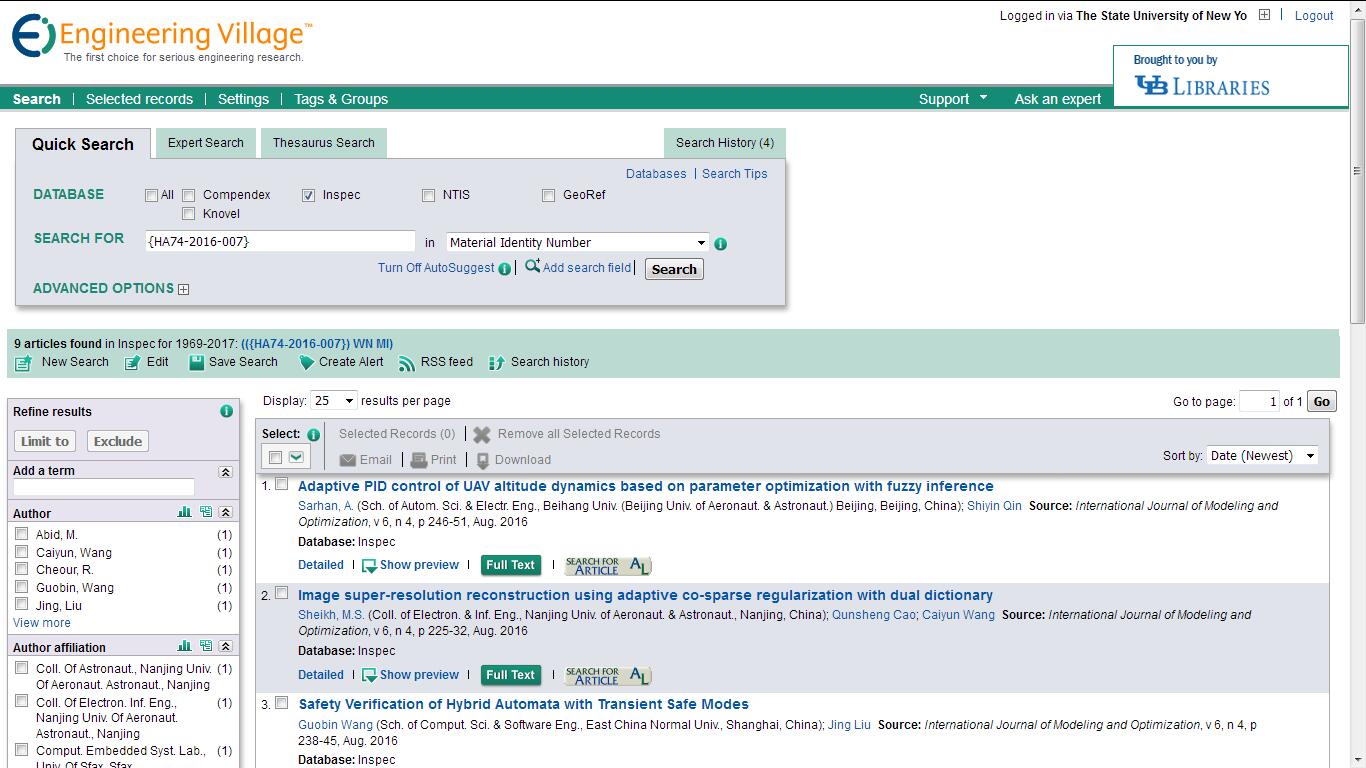Click the Logout link

click(1314, 16)
